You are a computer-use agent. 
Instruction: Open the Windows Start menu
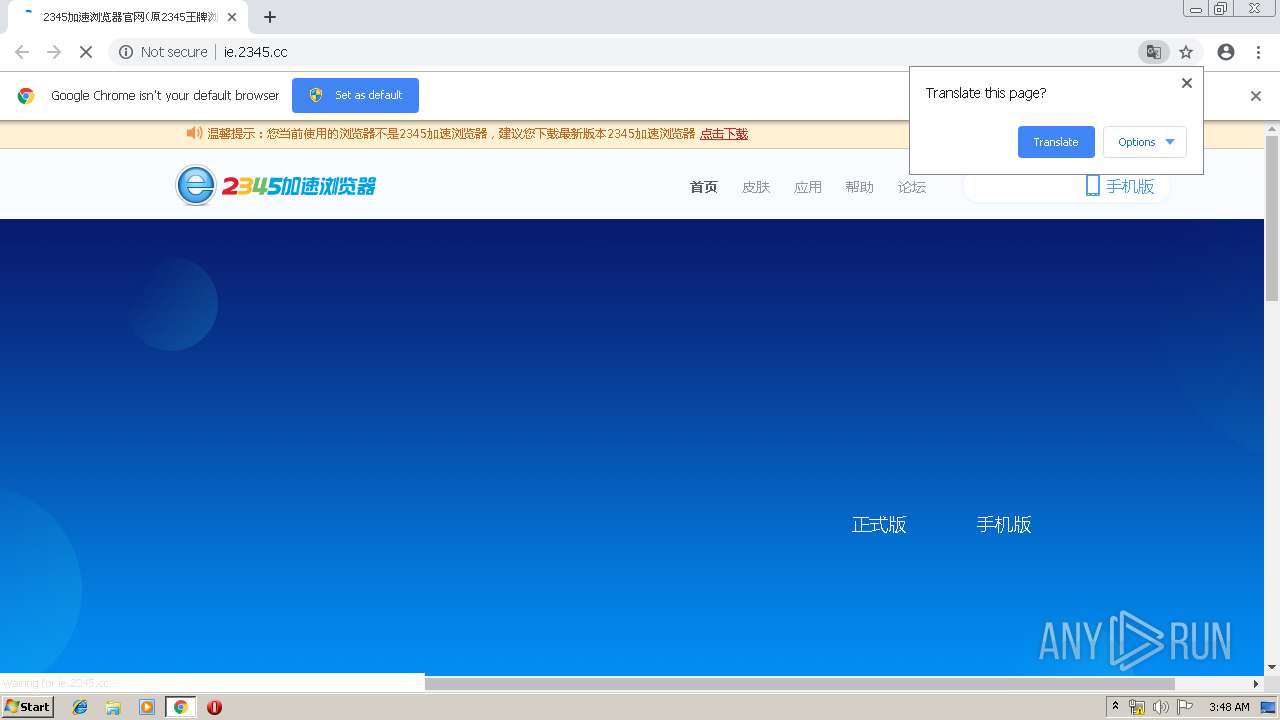tap(28, 707)
